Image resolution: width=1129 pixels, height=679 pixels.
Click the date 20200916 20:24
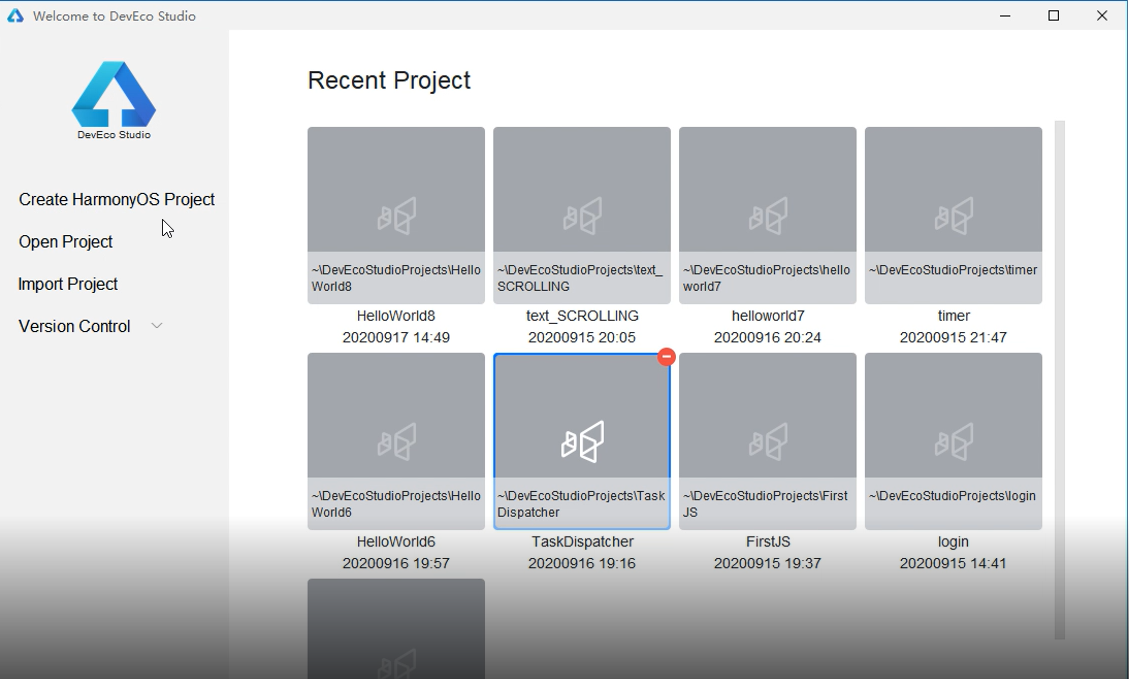[768, 338]
